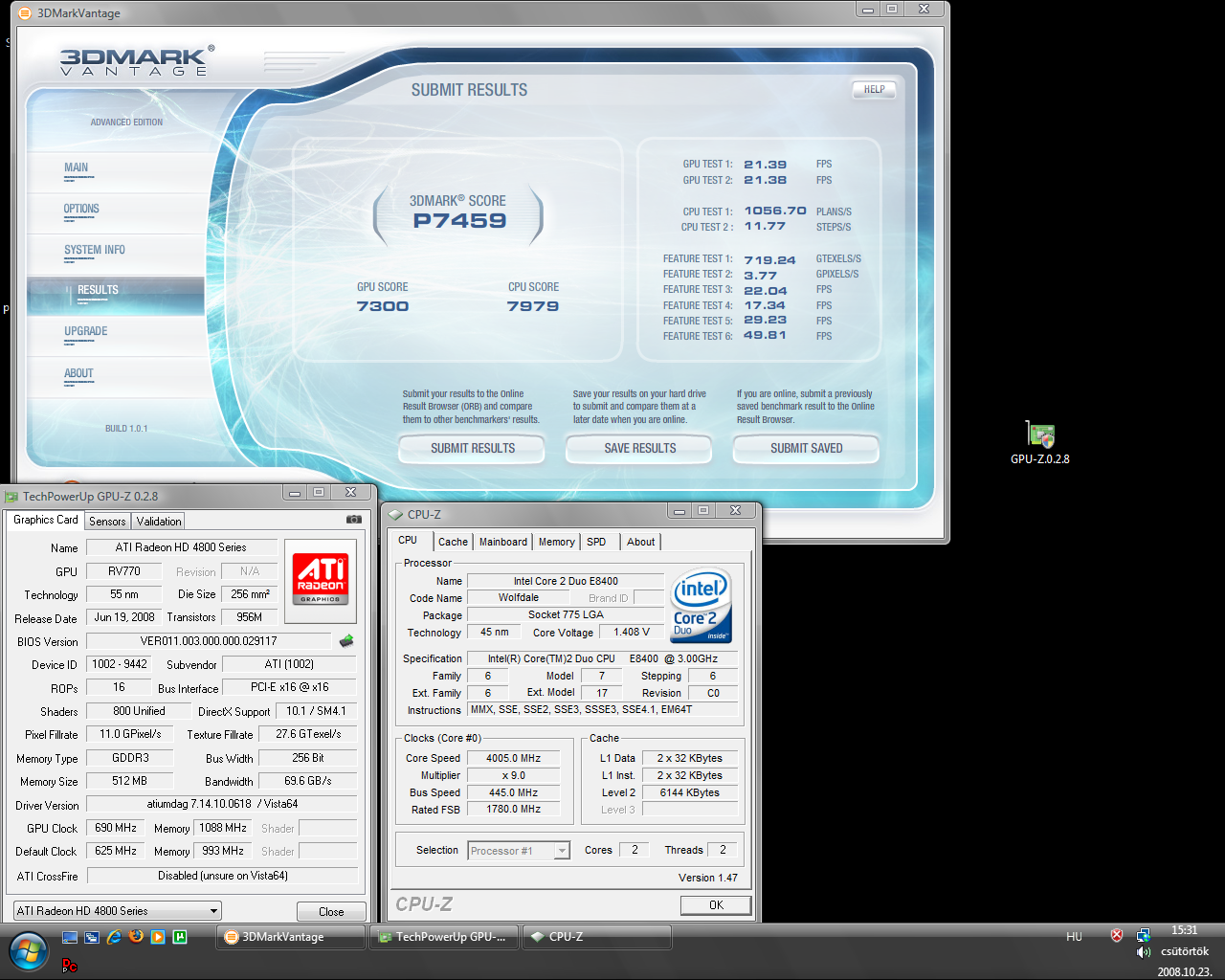Click the P7459 3DMark score
The image size is (1225, 980).
(x=459, y=221)
